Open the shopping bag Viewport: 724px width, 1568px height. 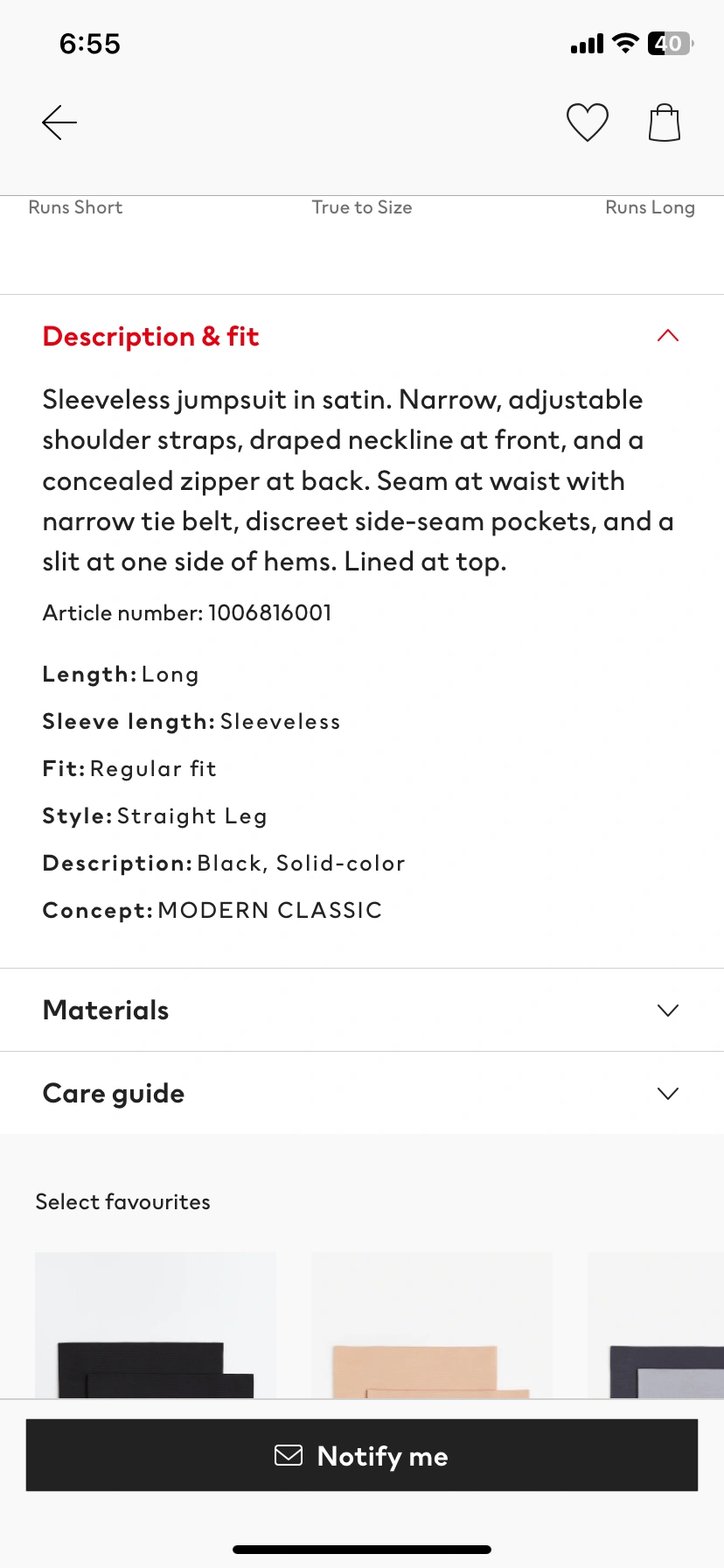(x=665, y=122)
